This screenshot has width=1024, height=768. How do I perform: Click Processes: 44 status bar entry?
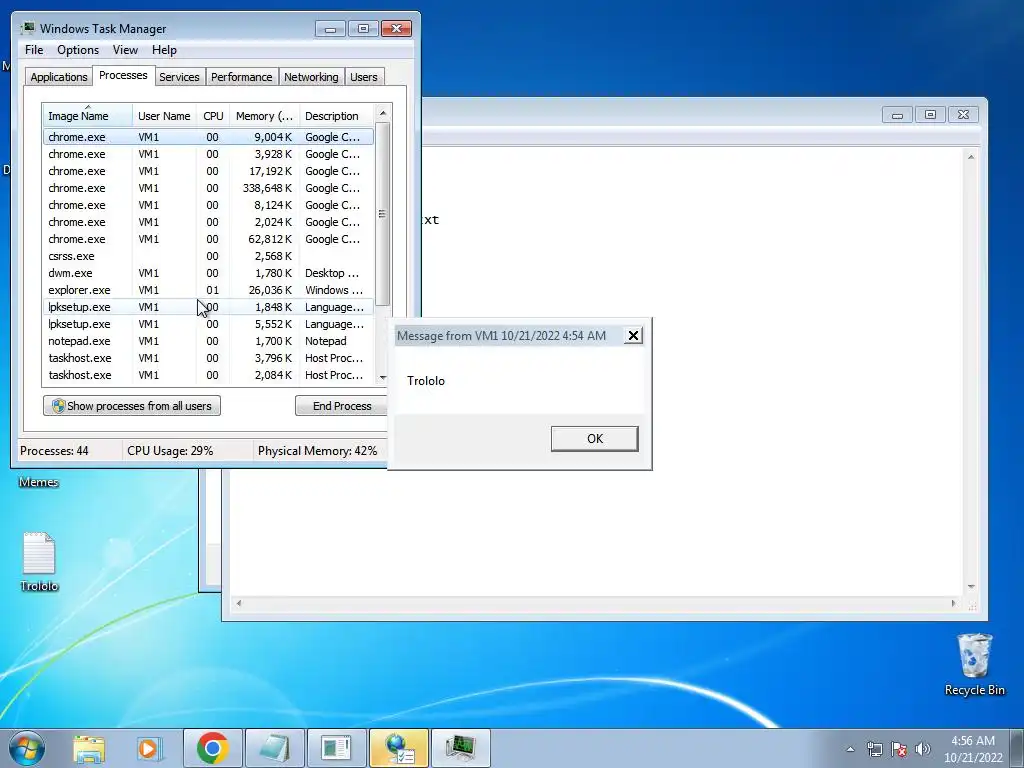click(54, 451)
